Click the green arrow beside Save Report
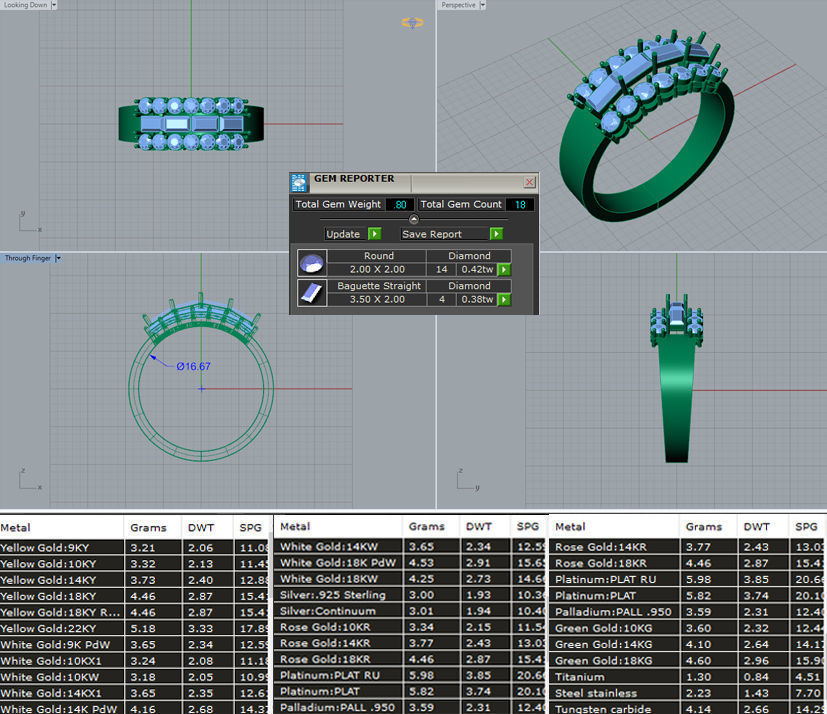The height and width of the screenshot is (714, 827). [x=496, y=234]
